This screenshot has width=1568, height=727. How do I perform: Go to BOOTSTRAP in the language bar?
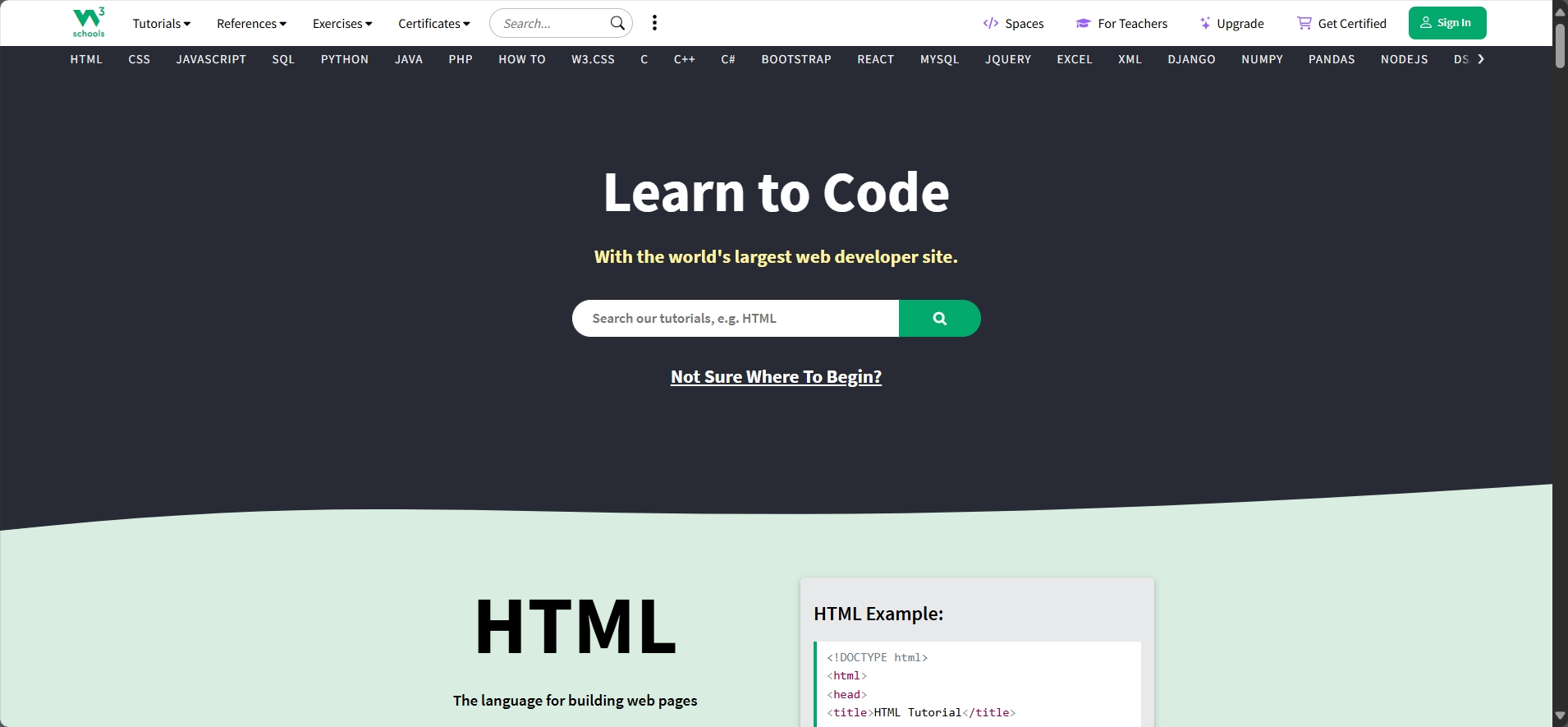tap(795, 59)
